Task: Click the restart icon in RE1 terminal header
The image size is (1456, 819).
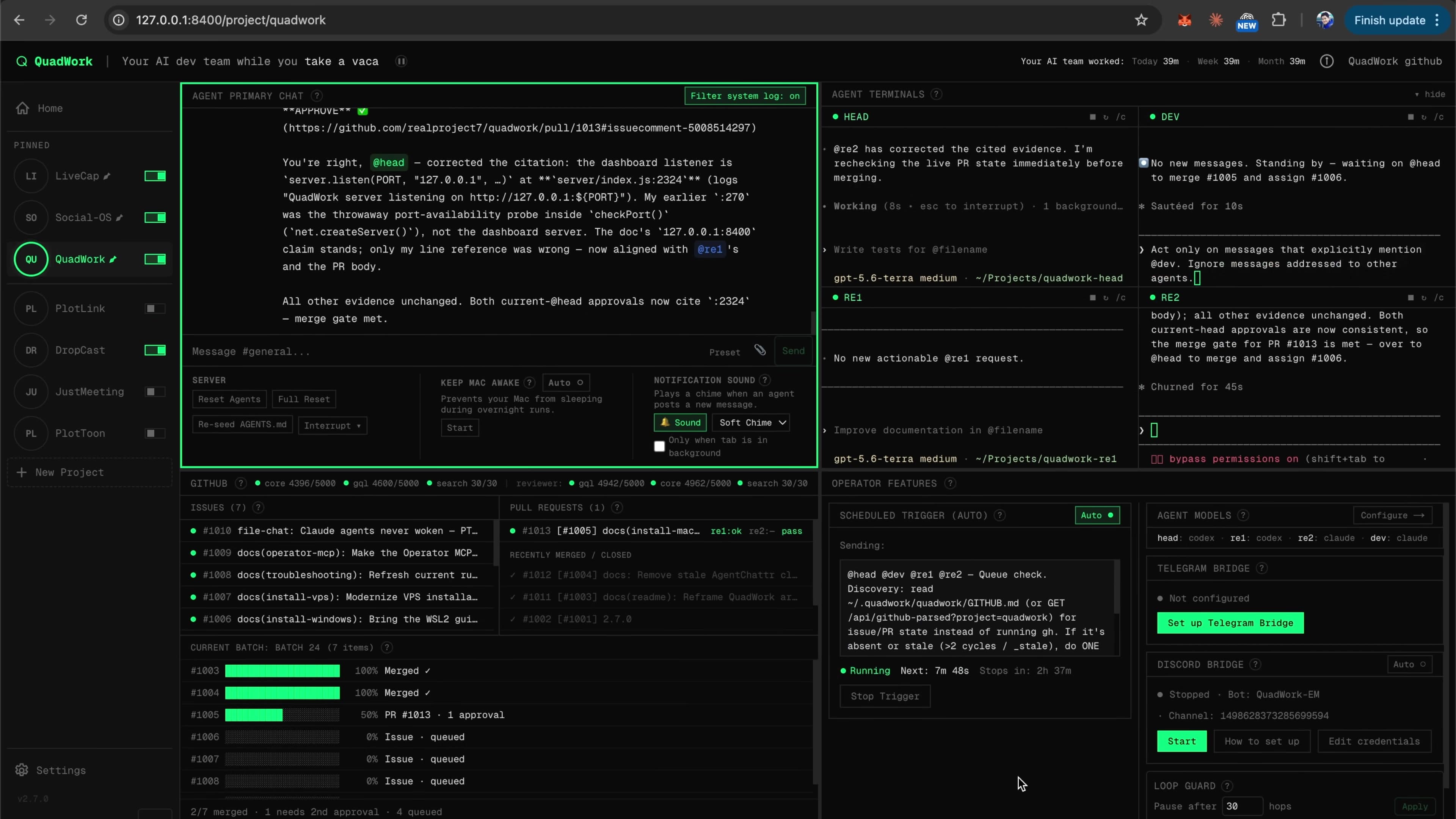Action: (x=1106, y=297)
